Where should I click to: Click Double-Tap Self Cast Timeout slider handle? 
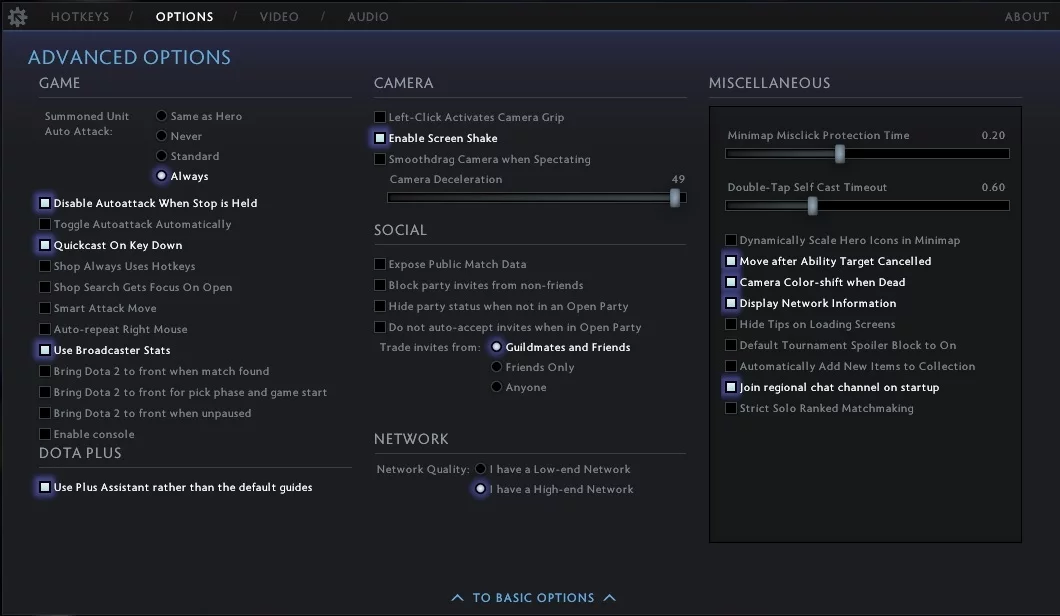[812, 206]
